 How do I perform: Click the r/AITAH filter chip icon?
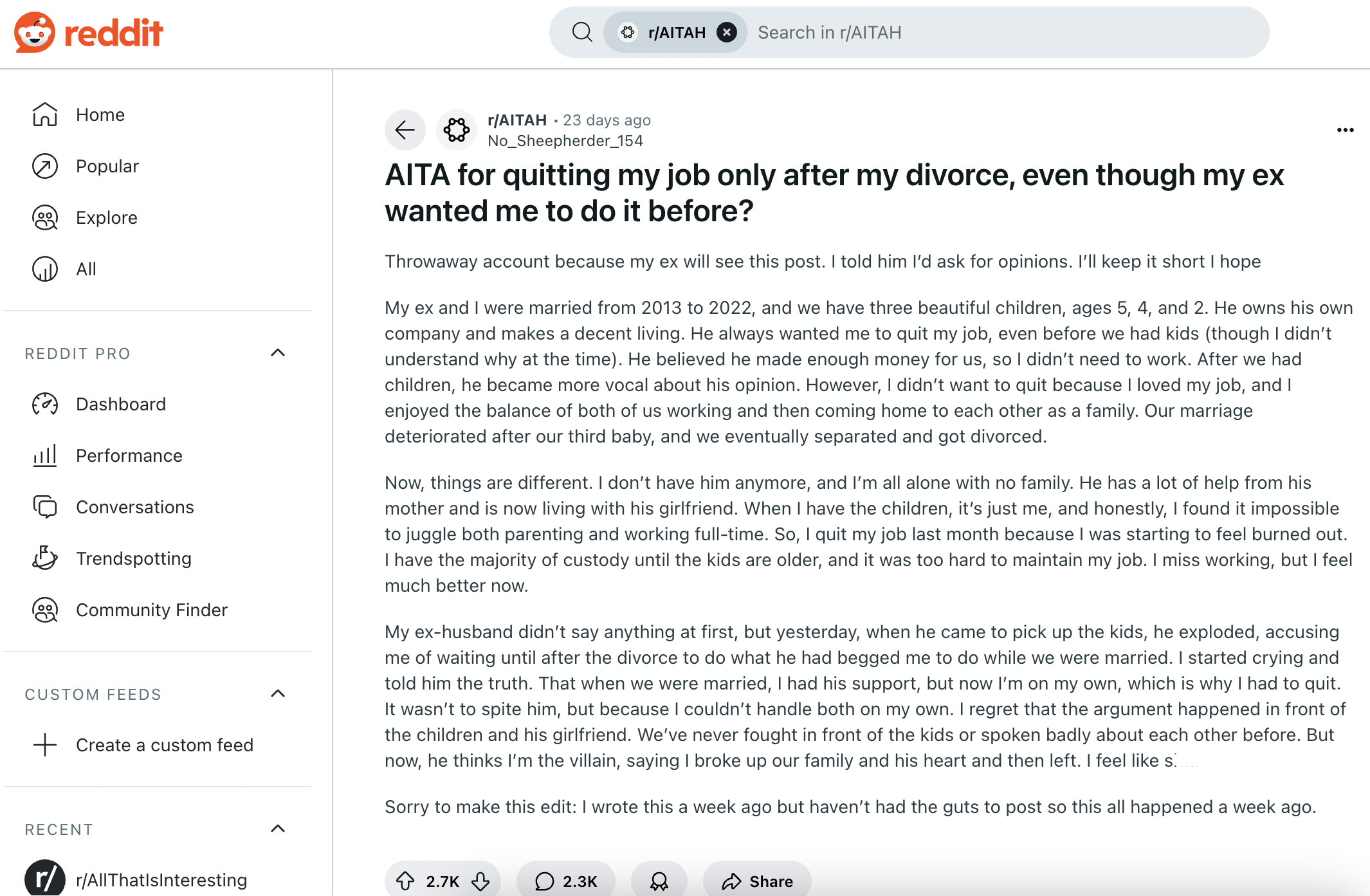[x=628, y=32]
